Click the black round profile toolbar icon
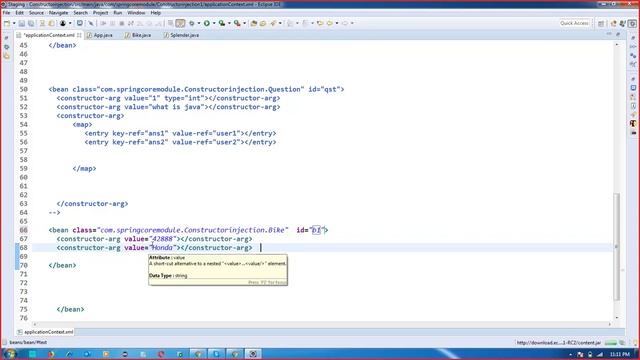 click(63, 23)
